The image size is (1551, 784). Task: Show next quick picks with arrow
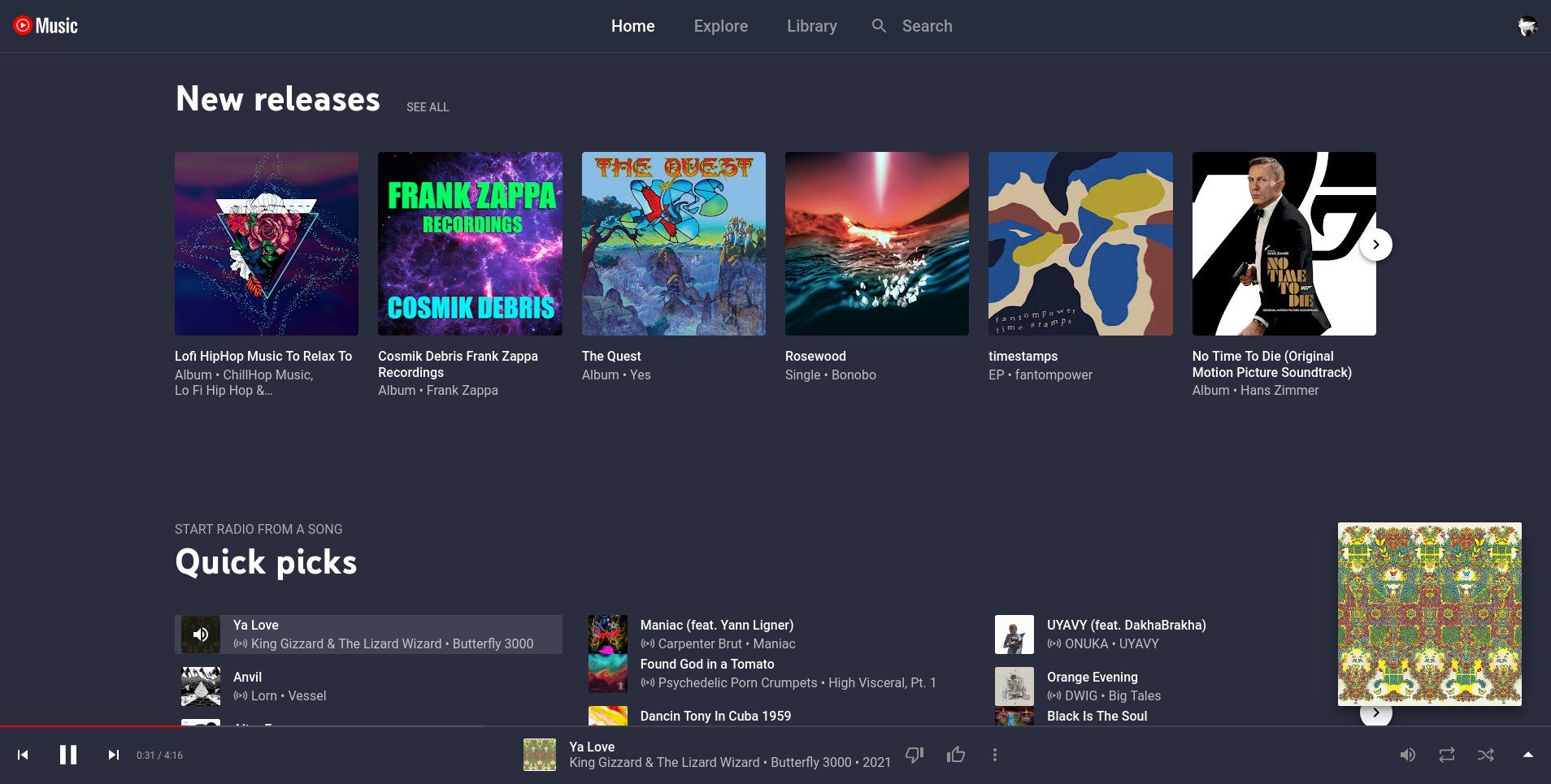pos(1376,714)
